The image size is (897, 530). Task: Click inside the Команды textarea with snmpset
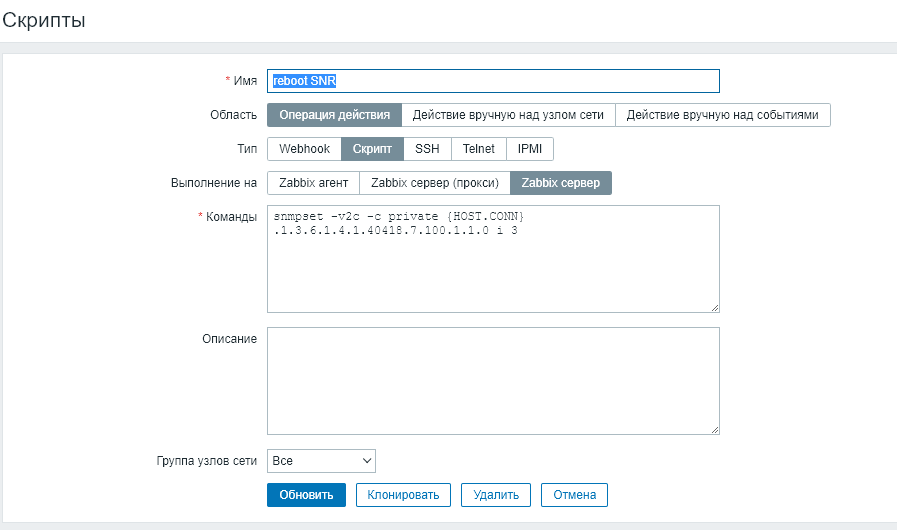(493, 259)
